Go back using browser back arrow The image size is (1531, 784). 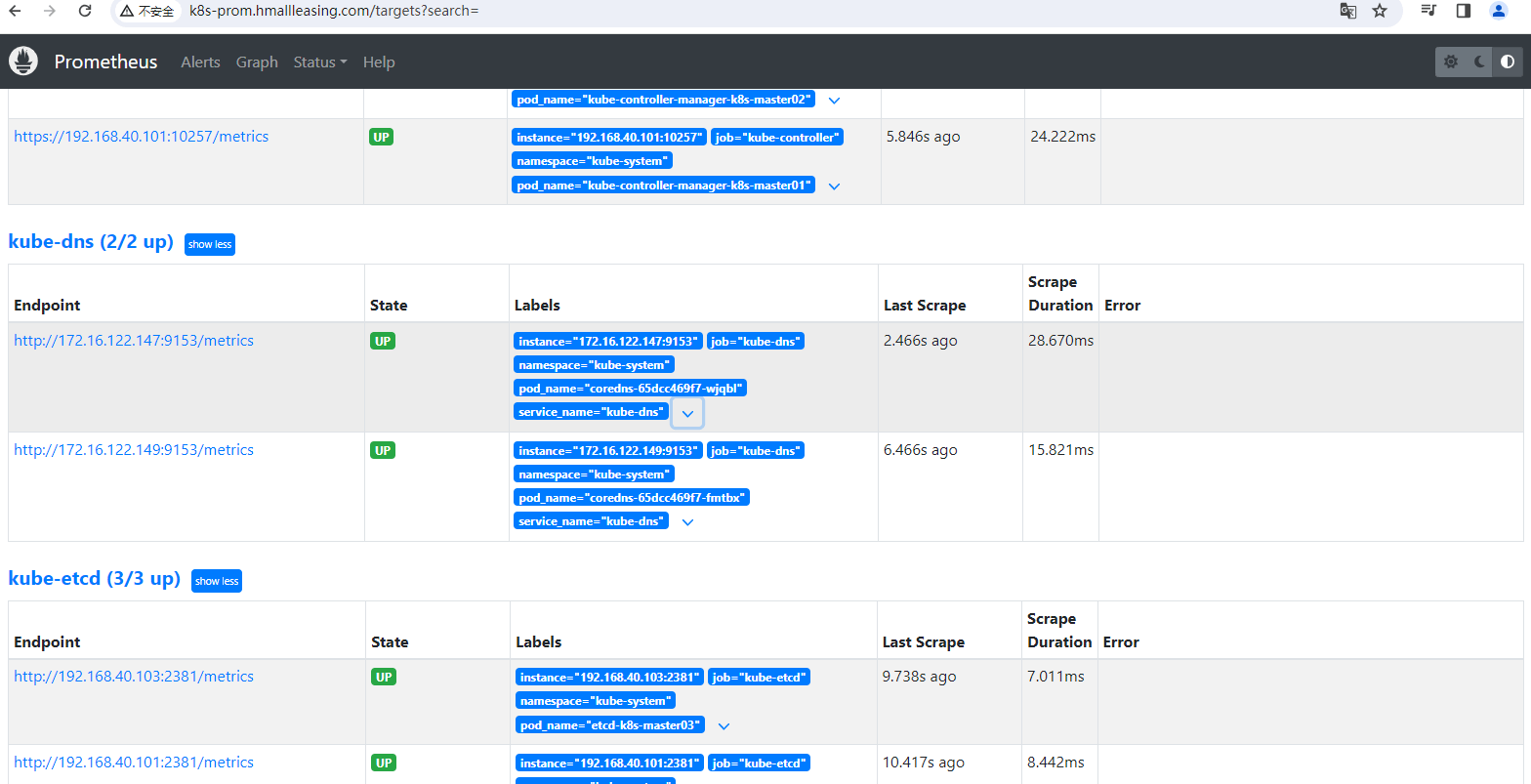pos(15,11)
